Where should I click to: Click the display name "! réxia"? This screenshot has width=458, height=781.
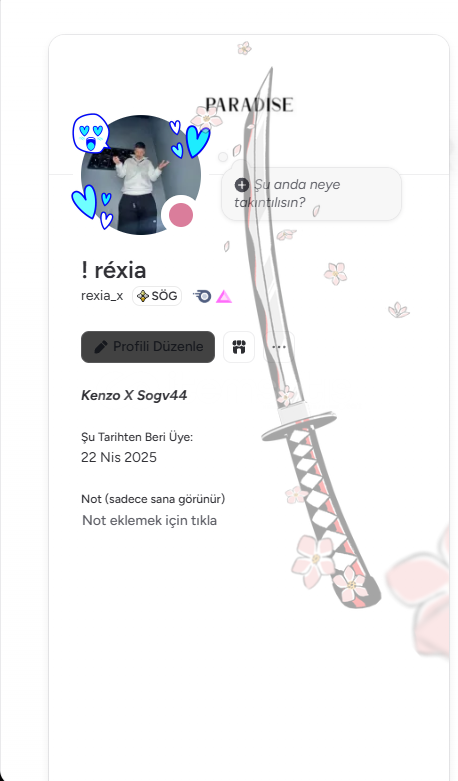[x=114, y=270]
